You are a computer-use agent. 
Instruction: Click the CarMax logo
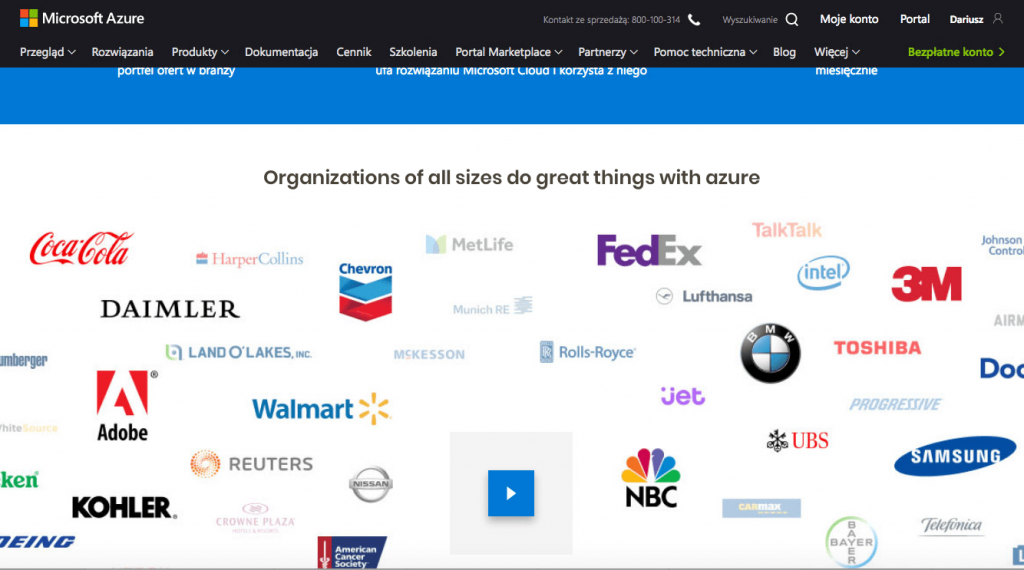pyautogui.click(x=761, y=508)
